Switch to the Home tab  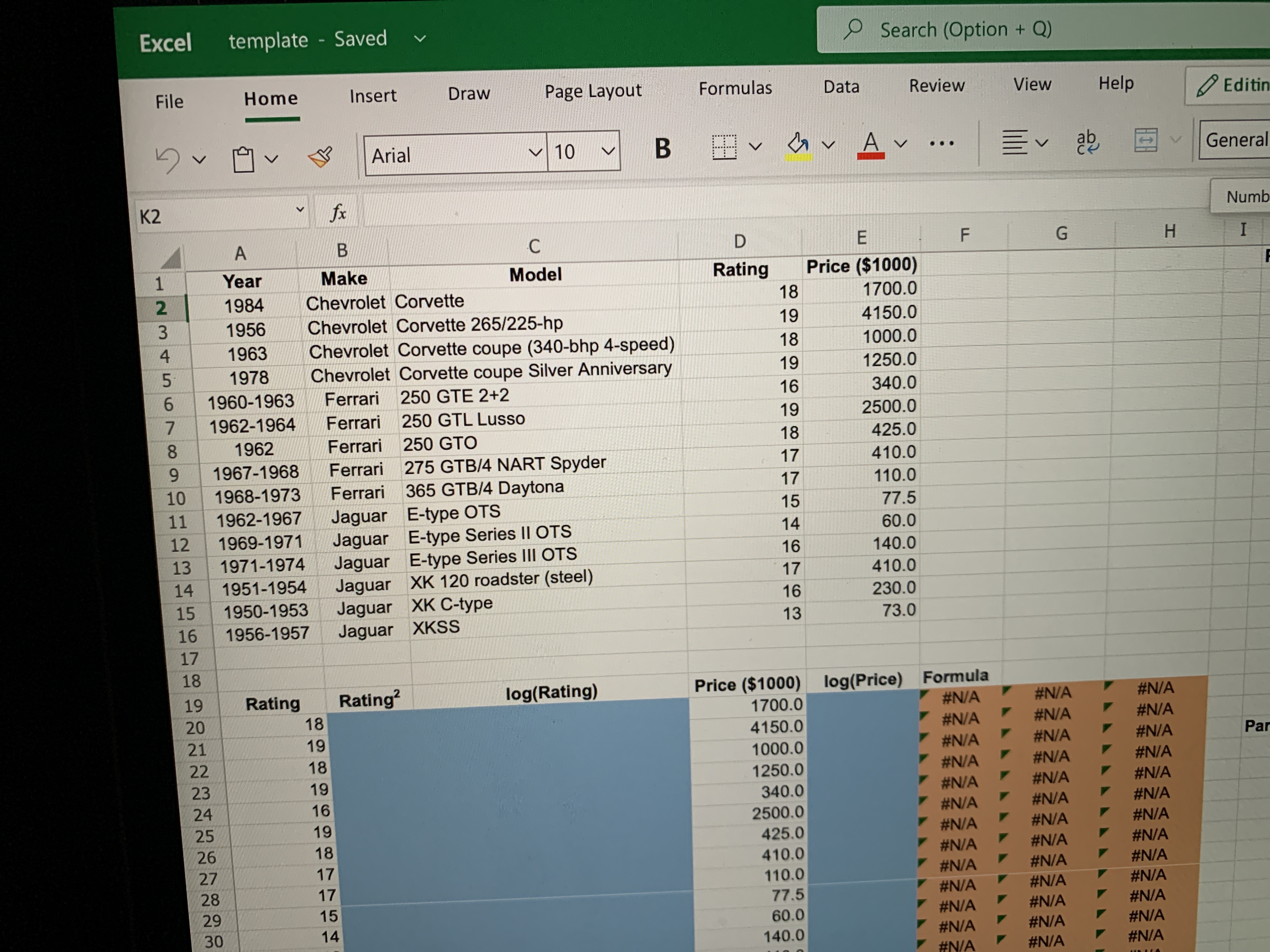pos(271,99)
